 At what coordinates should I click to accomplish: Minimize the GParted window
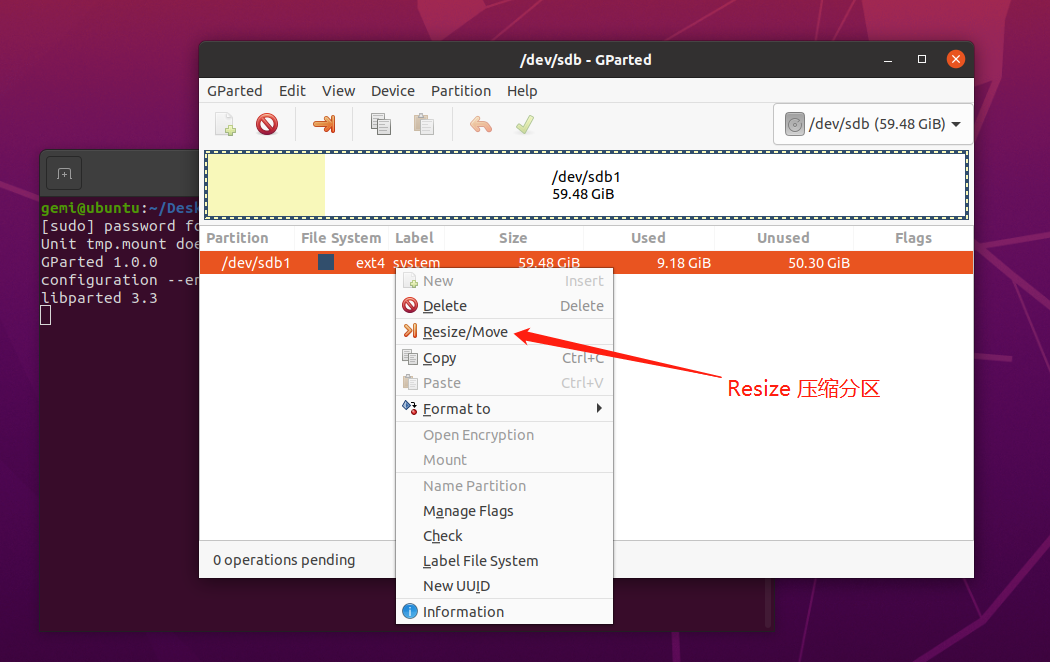[x=888, y=60]
